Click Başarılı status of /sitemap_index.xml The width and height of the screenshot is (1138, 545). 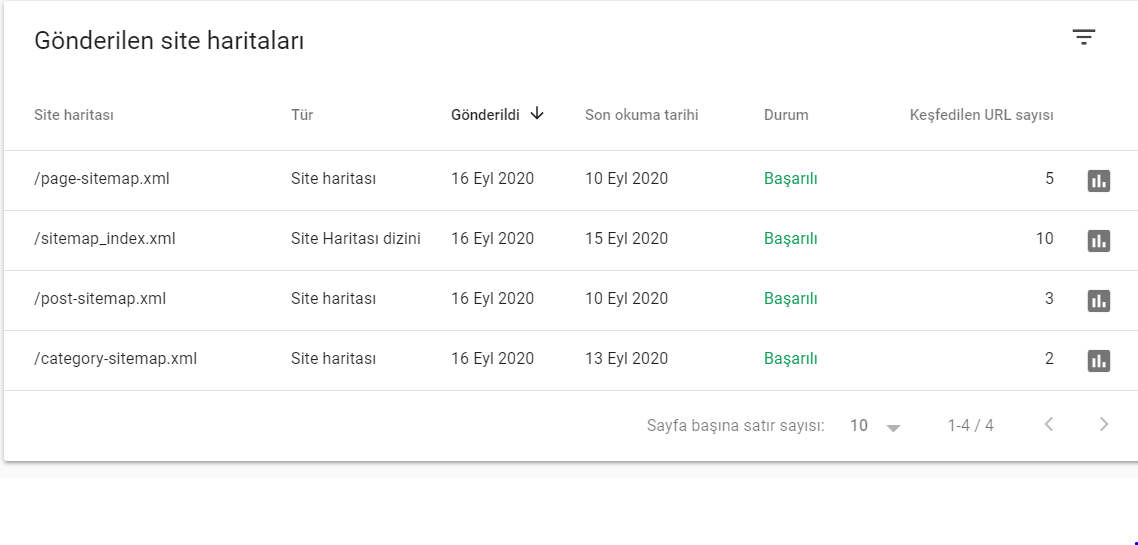(x=790, y=239)
